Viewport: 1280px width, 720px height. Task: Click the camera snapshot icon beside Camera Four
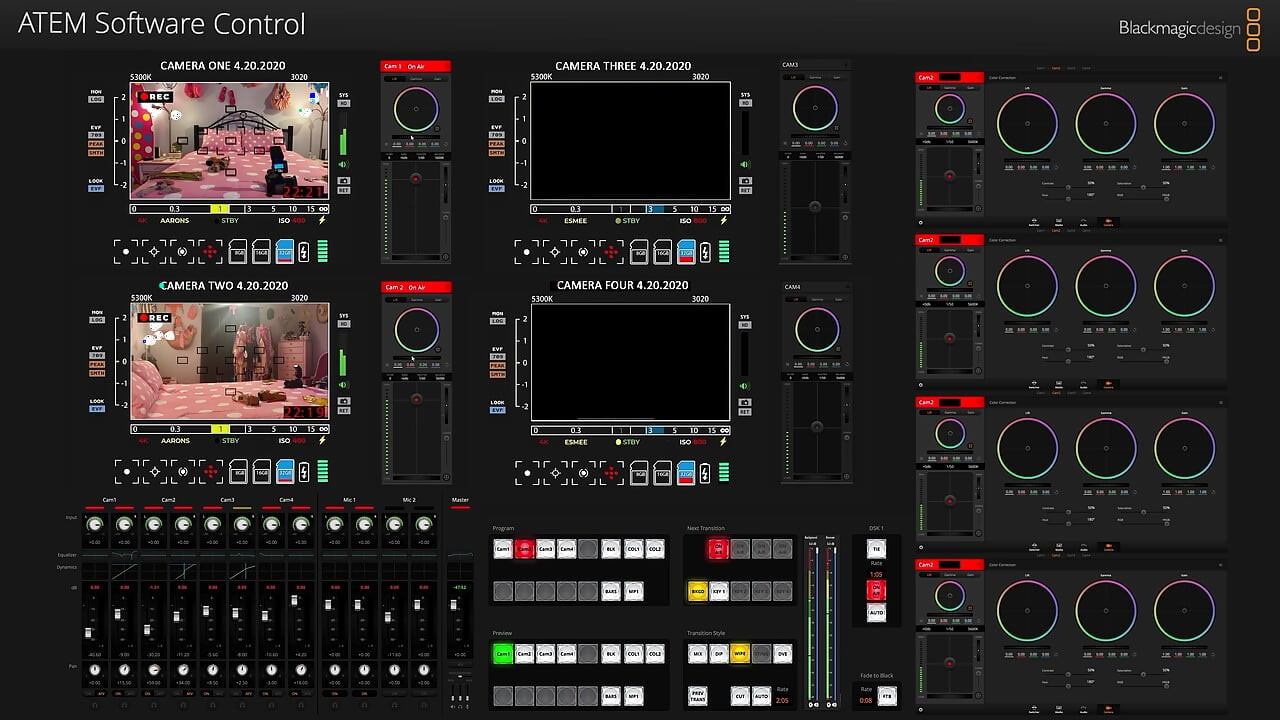click(x=744, y=403)
